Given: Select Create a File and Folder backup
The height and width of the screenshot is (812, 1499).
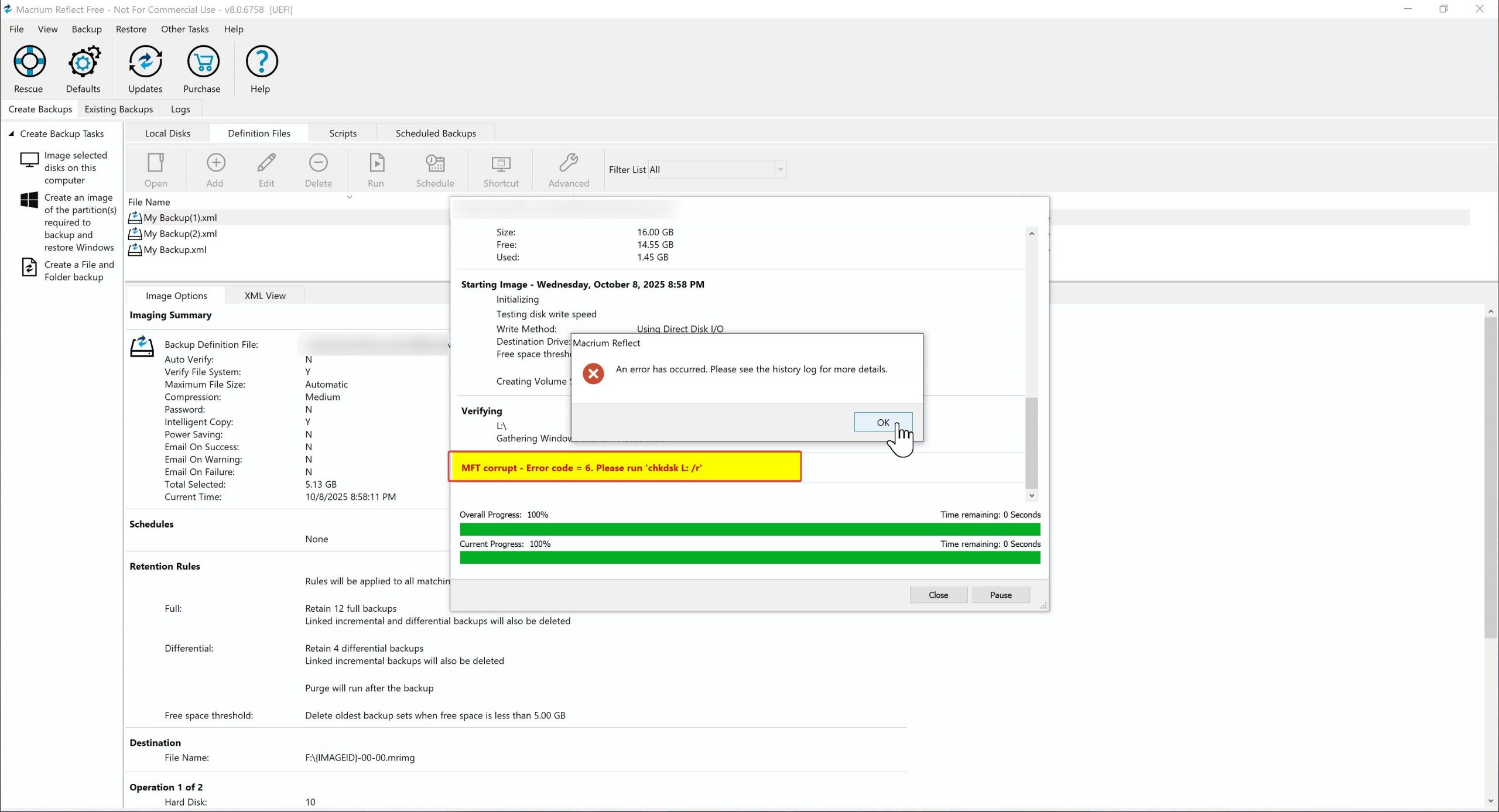Looking at the screenshot, I should click(78, 270).
